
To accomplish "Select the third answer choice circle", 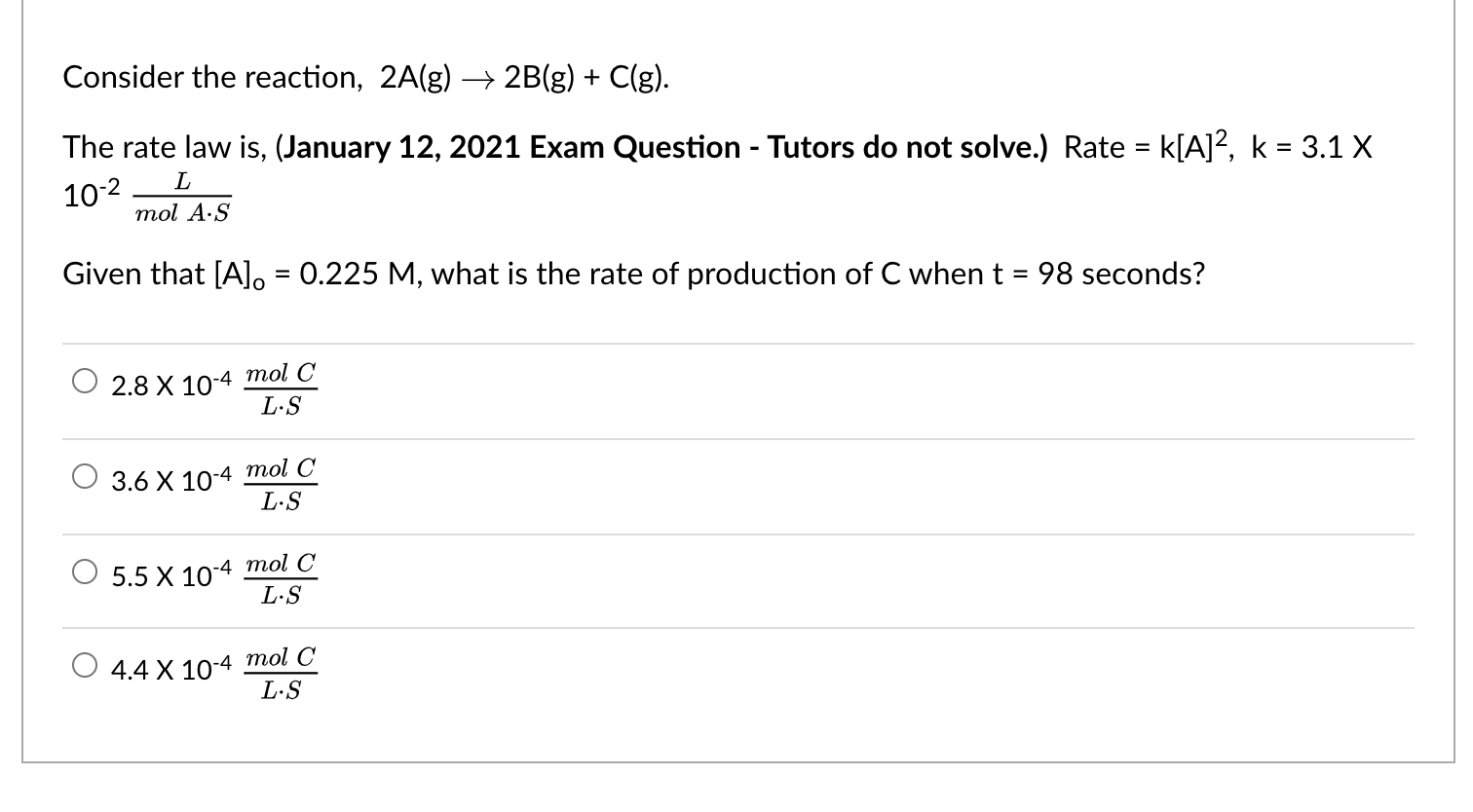I will (84, 571).
